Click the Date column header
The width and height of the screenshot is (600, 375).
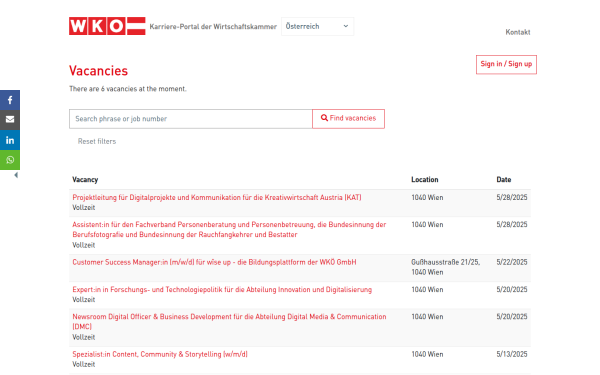(x=504, y=179)
